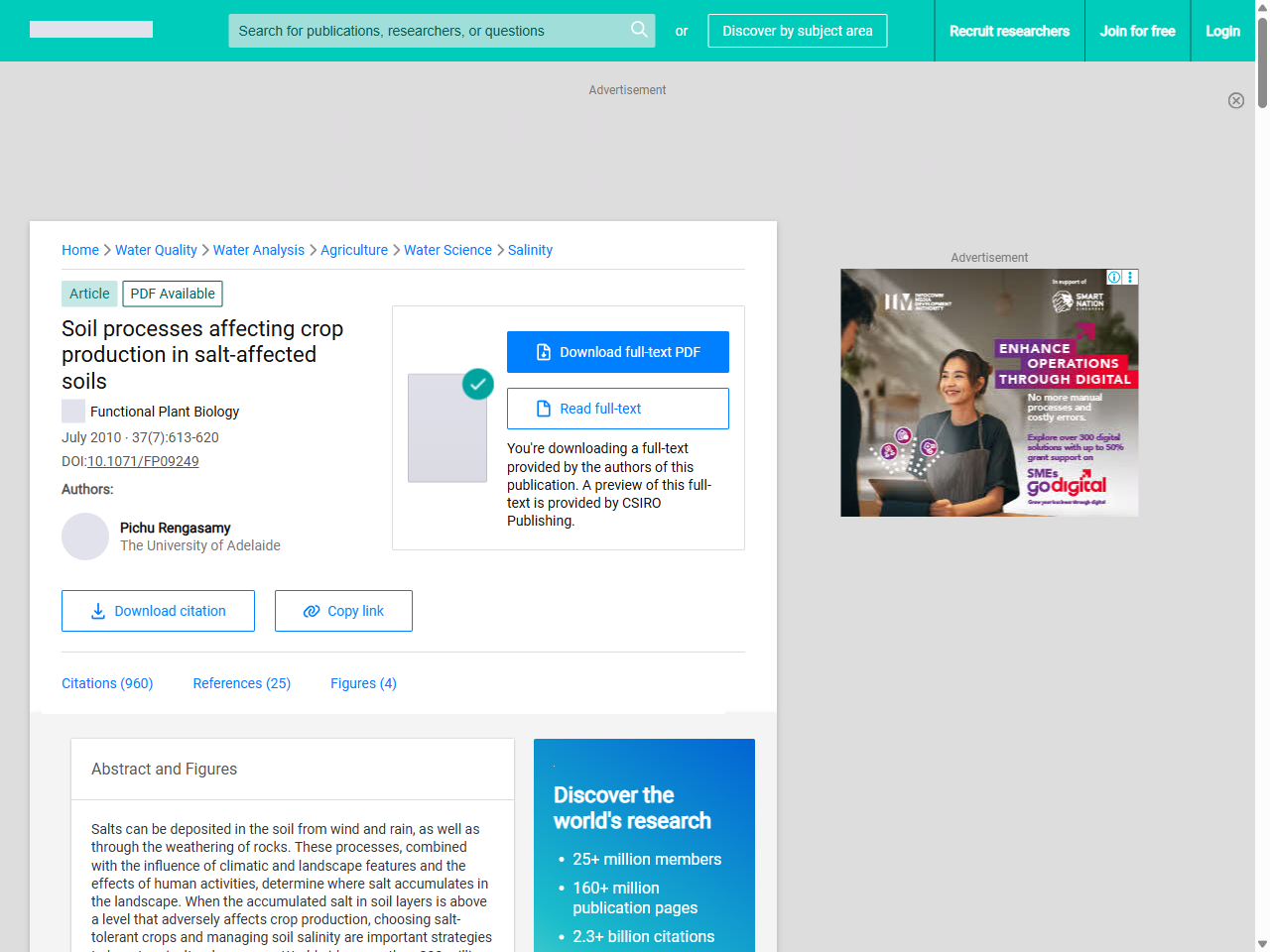This screenshot has height=952, width=1270.
Task: Open the References (25) tab
Action: pyautogui.click(x=241, y=683)
